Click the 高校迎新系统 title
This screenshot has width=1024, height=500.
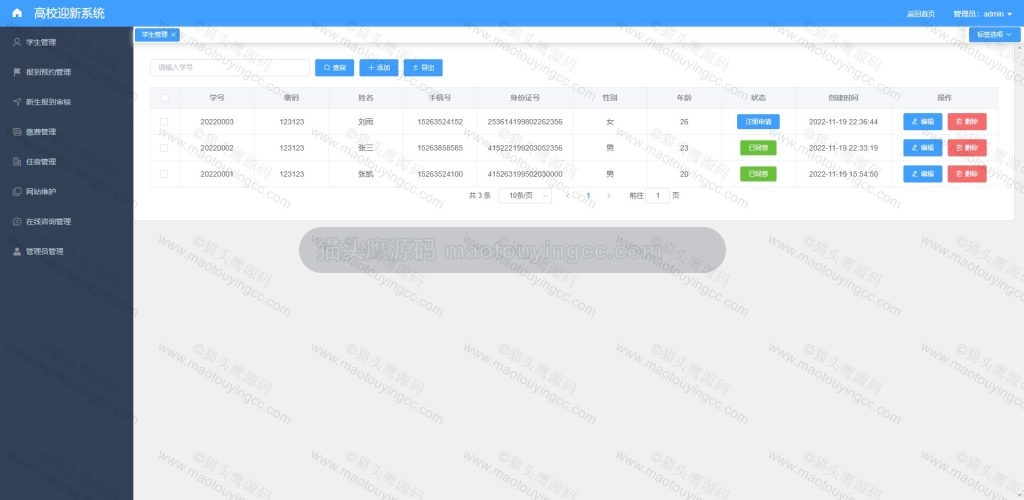[x=69, y=14]
